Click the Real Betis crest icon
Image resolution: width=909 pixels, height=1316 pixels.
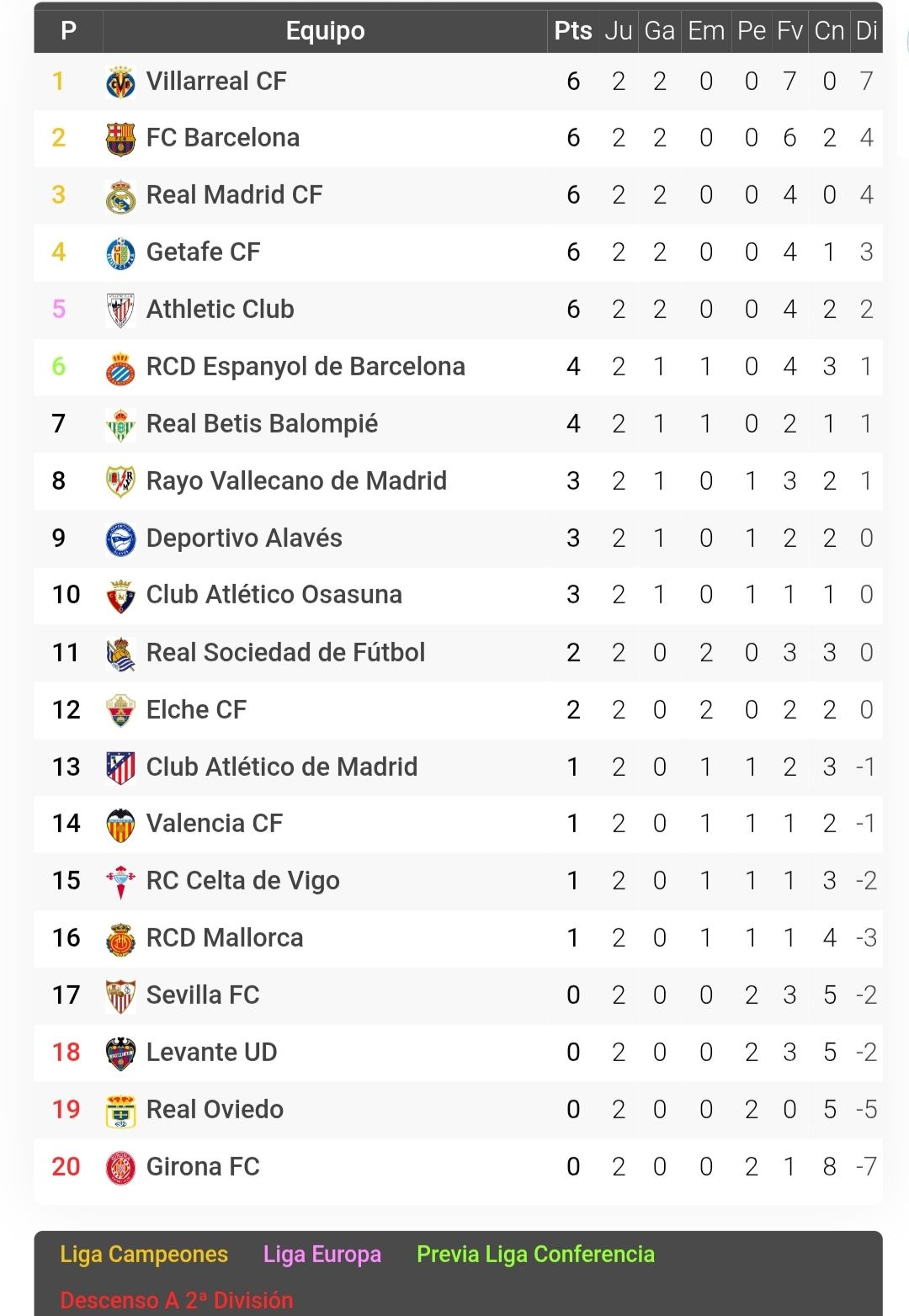pyautogui.click(x=120, y=424)
